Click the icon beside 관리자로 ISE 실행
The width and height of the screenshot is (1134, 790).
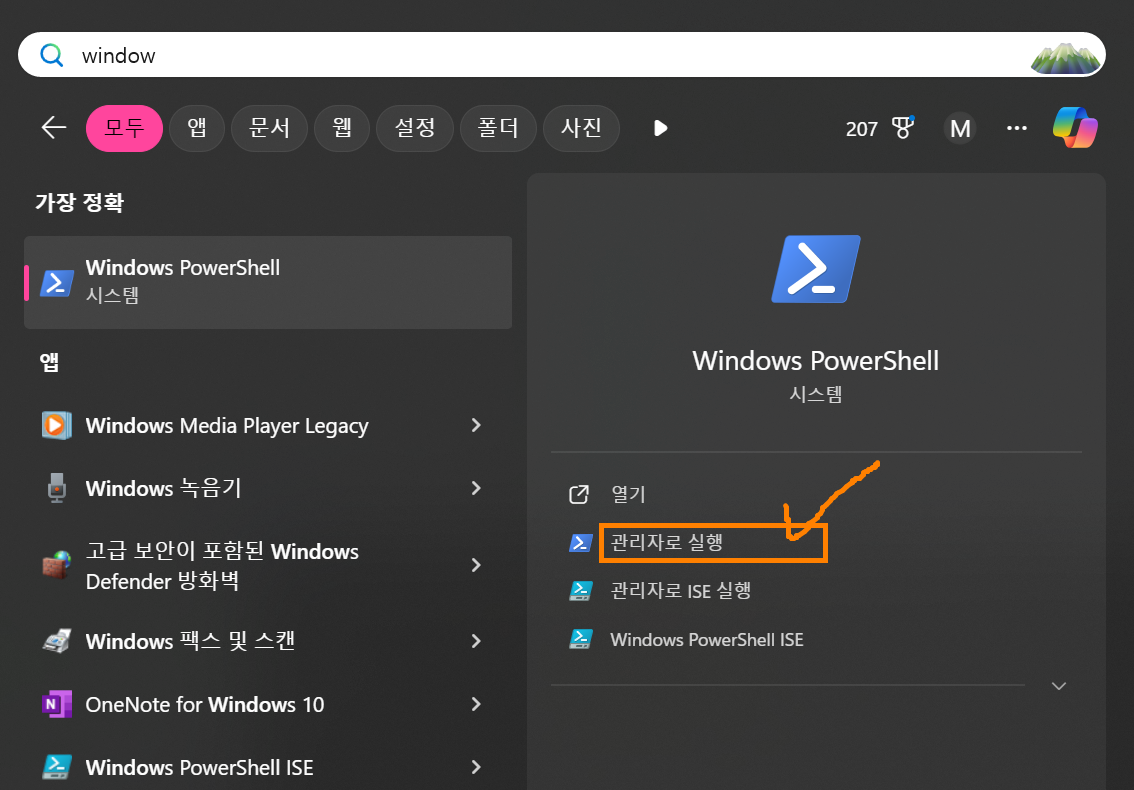click(x=581, y=591)
